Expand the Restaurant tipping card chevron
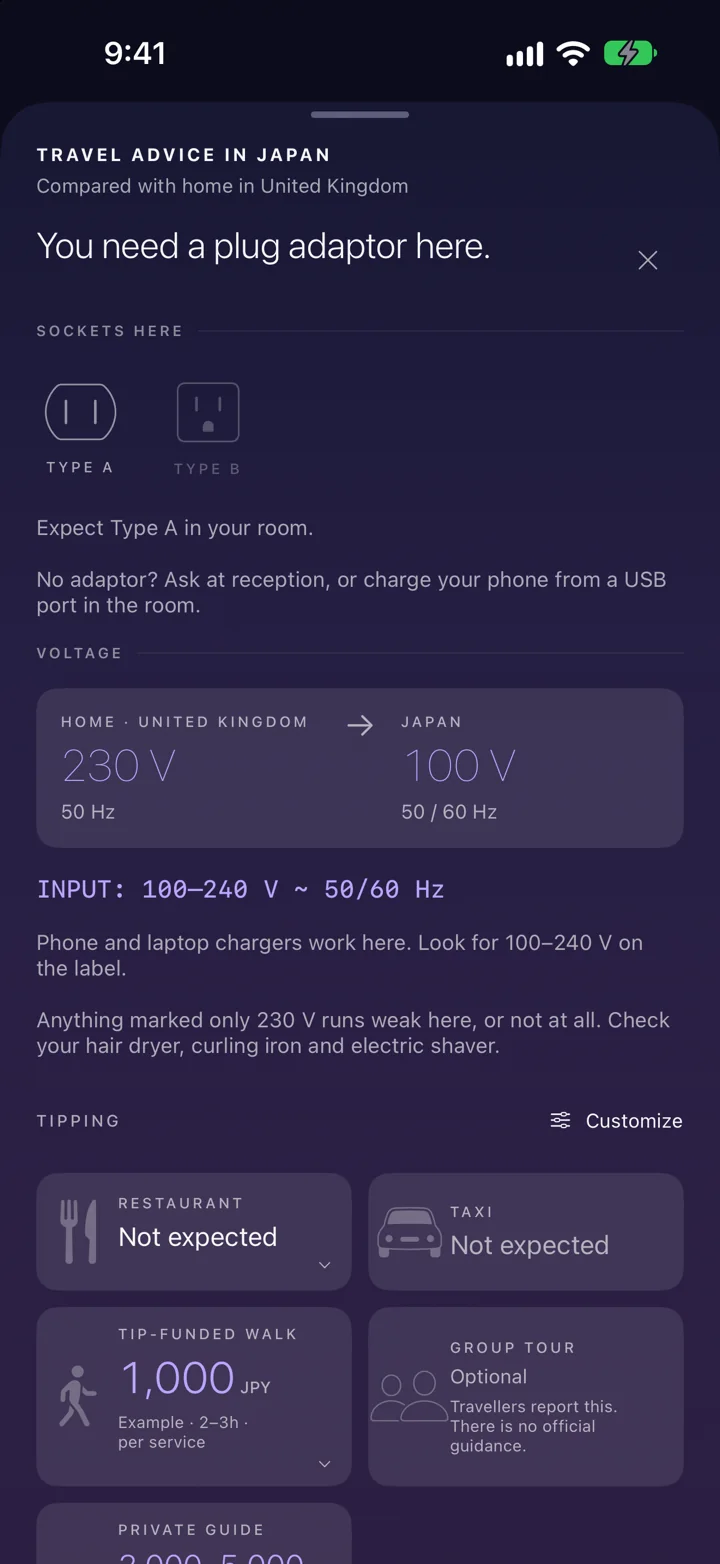Image resolution: width=720 pixels, height=1564 pixels. [x=324, y=1265]
